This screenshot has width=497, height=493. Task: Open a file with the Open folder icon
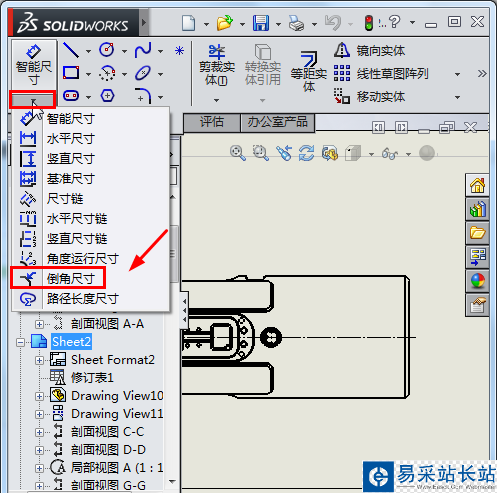coord(225,23)
